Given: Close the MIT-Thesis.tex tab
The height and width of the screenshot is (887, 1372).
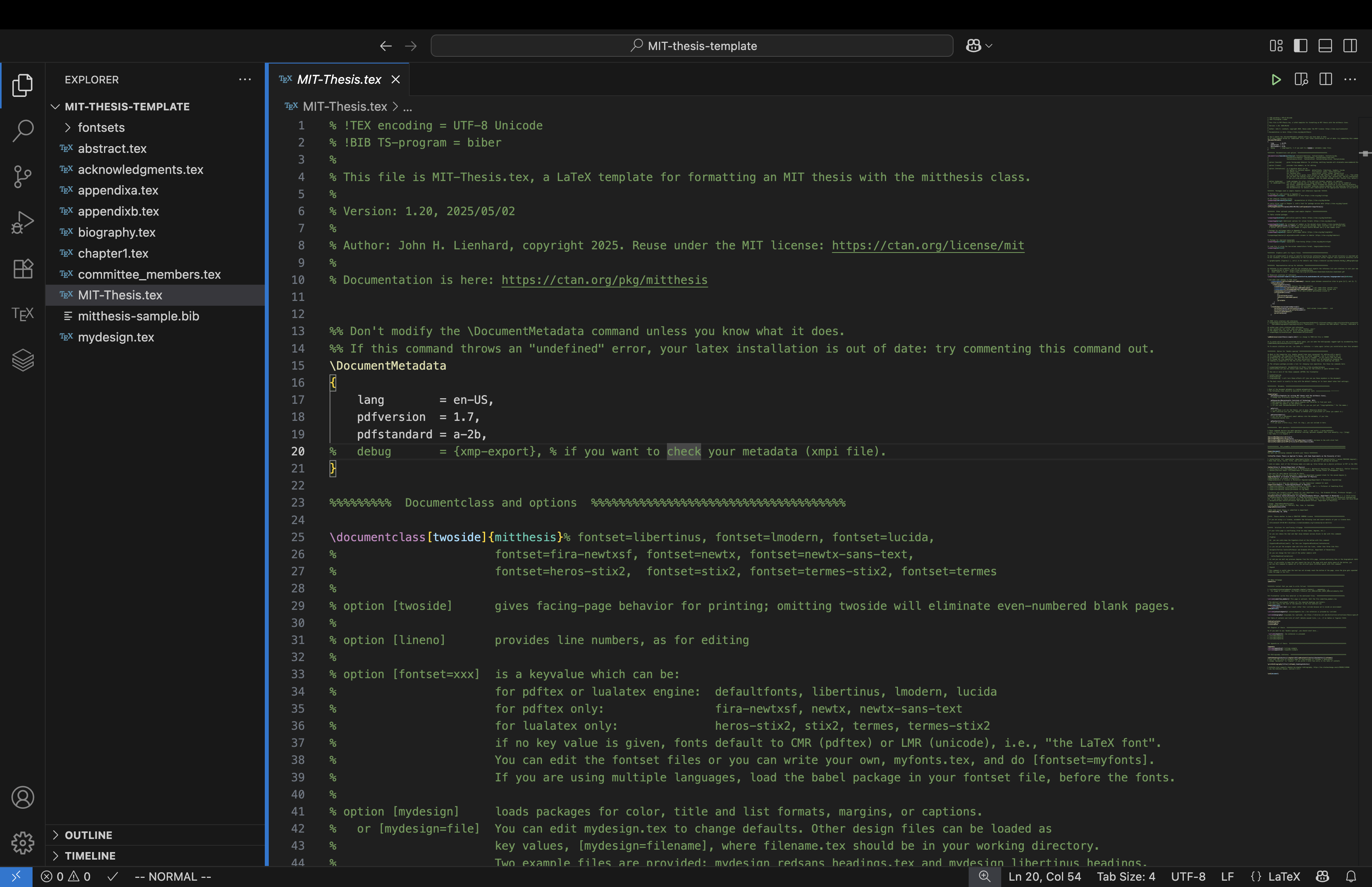Looking at the screenshot, I should click(395, 79).
